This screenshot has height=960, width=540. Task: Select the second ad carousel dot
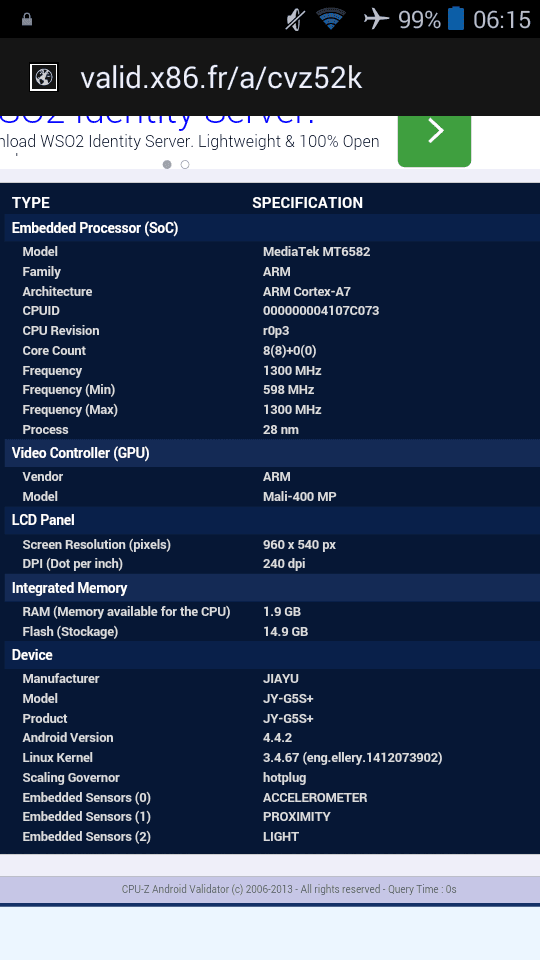[185, 164]
